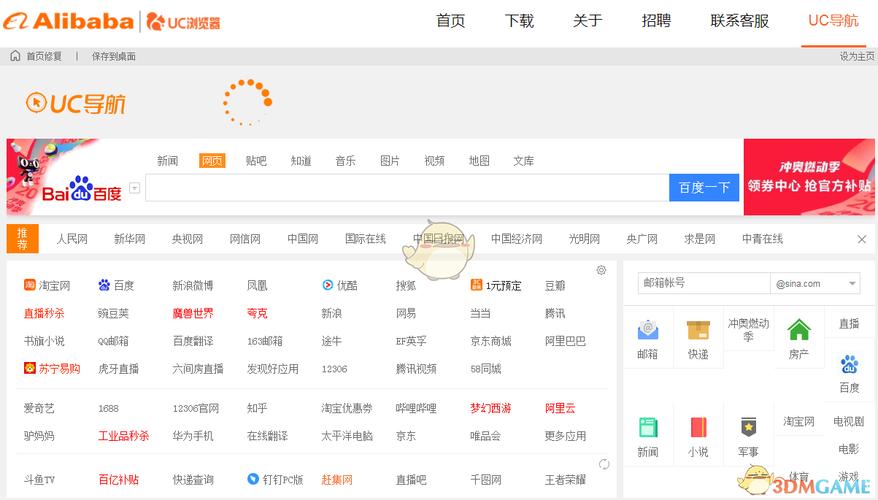878x500 pixels.
Task: Open 下载 in top navigation
Action: tap(519, 21)
